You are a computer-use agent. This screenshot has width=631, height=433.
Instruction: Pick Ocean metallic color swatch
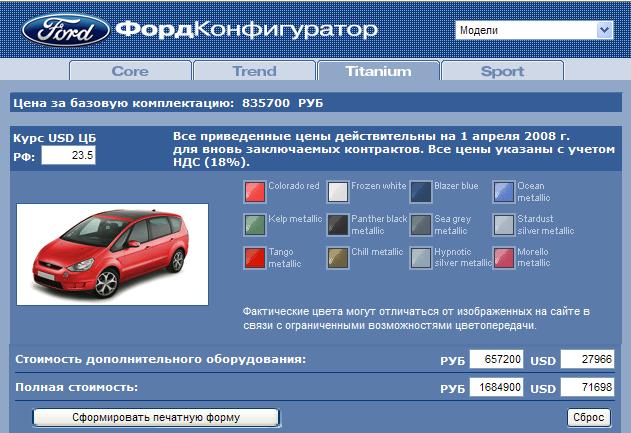504,192
